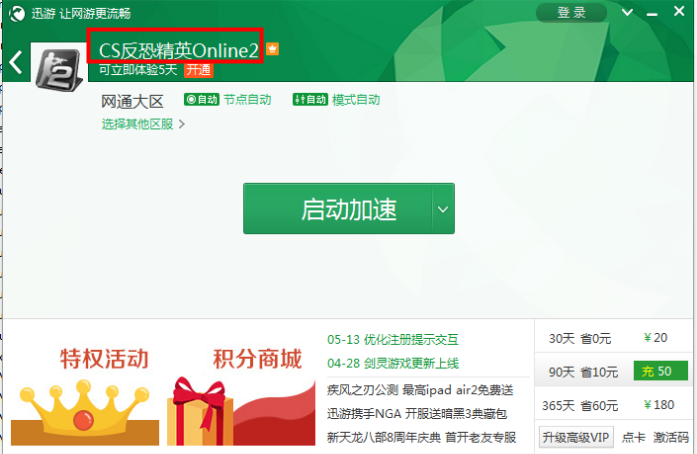The height and width of the screenshot is (454, 697).
Task: Click the 激活码 link
Action: [x=671, y=437]
